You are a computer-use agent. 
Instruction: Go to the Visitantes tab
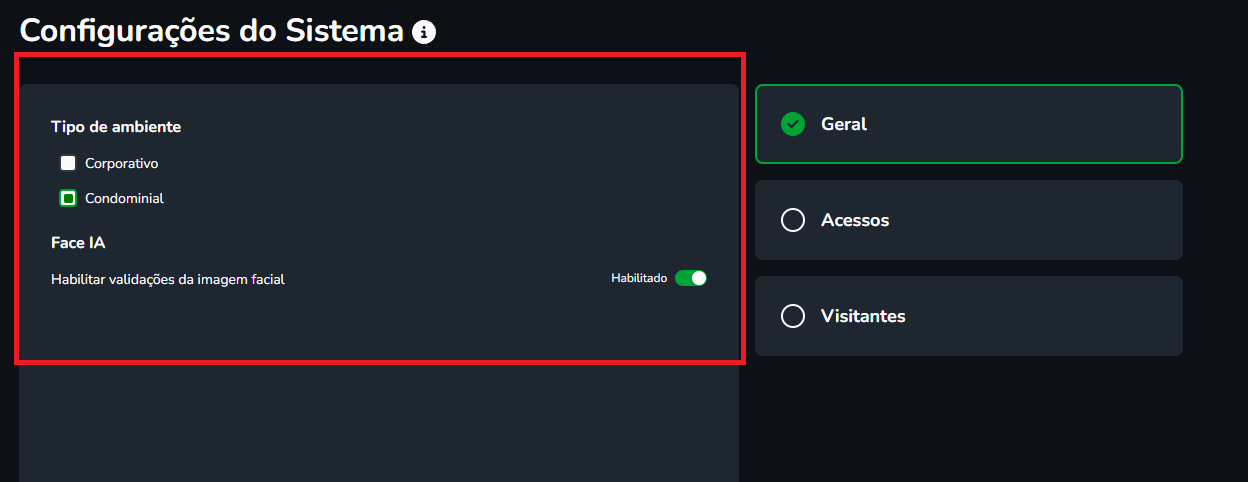[x=968, y=316]
